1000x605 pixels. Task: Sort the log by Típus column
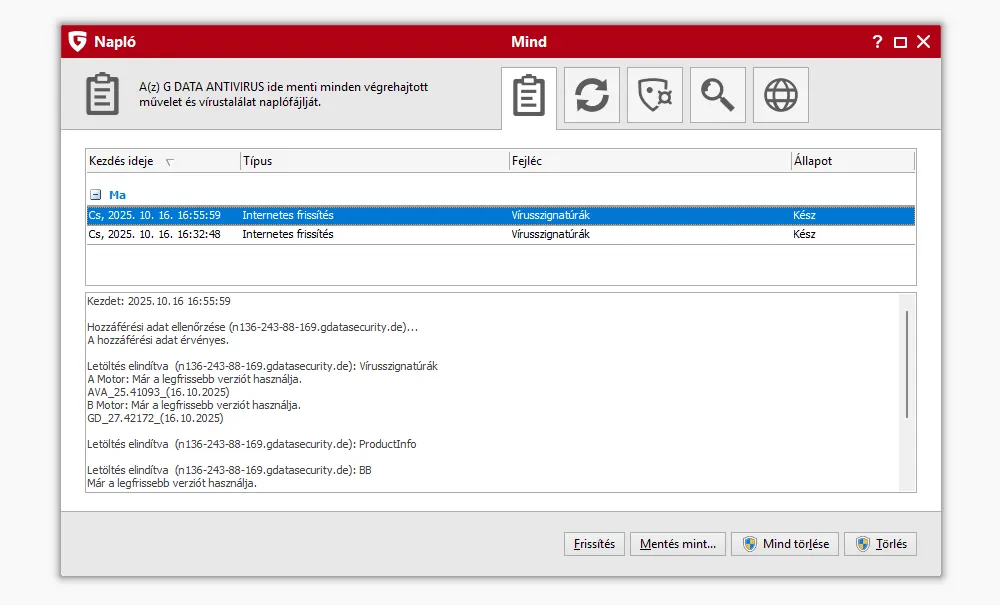(374, 161)
